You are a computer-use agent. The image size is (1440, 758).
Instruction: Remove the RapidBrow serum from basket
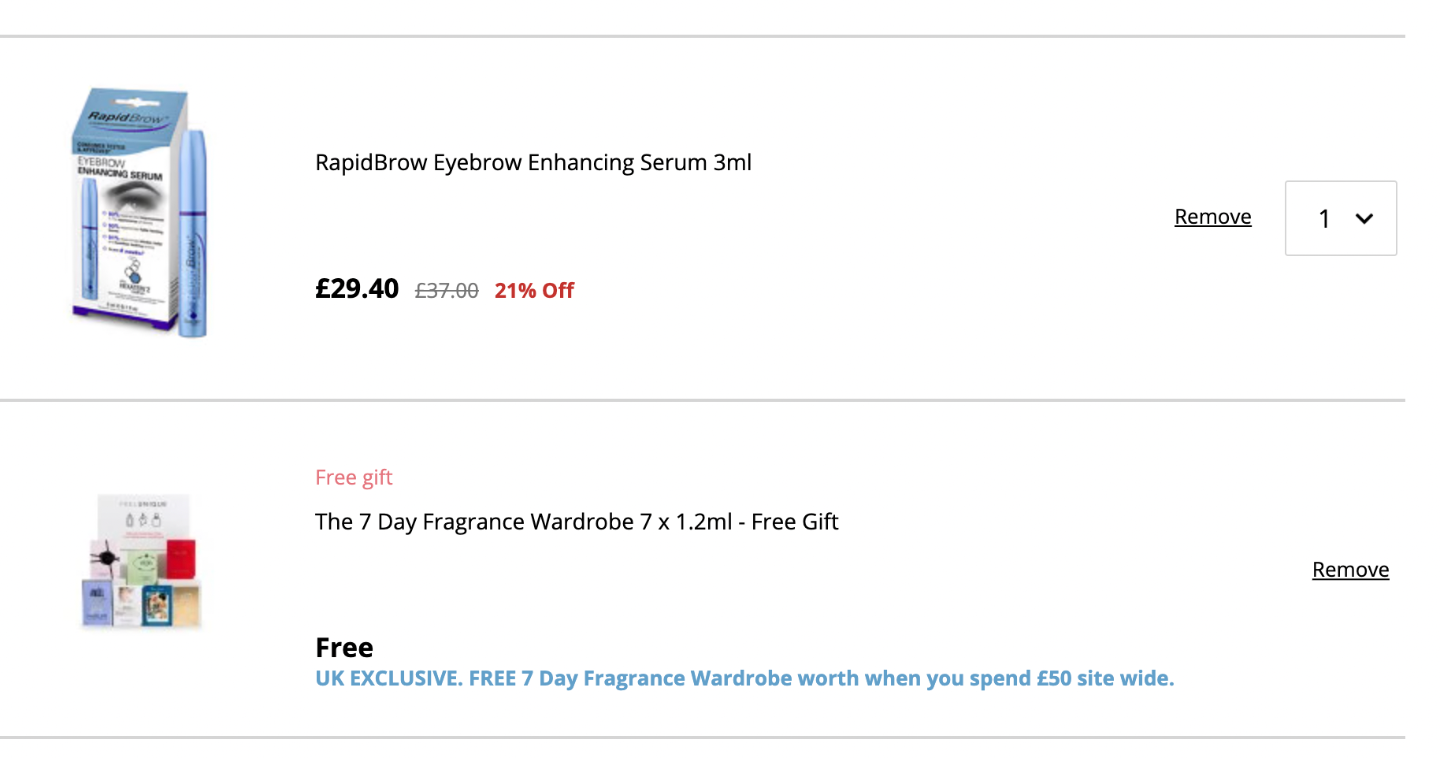point(1212,217)
